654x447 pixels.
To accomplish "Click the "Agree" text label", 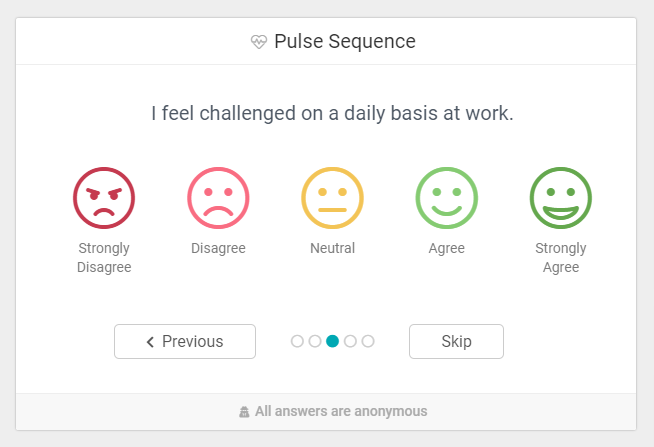I will pos(446,248).
